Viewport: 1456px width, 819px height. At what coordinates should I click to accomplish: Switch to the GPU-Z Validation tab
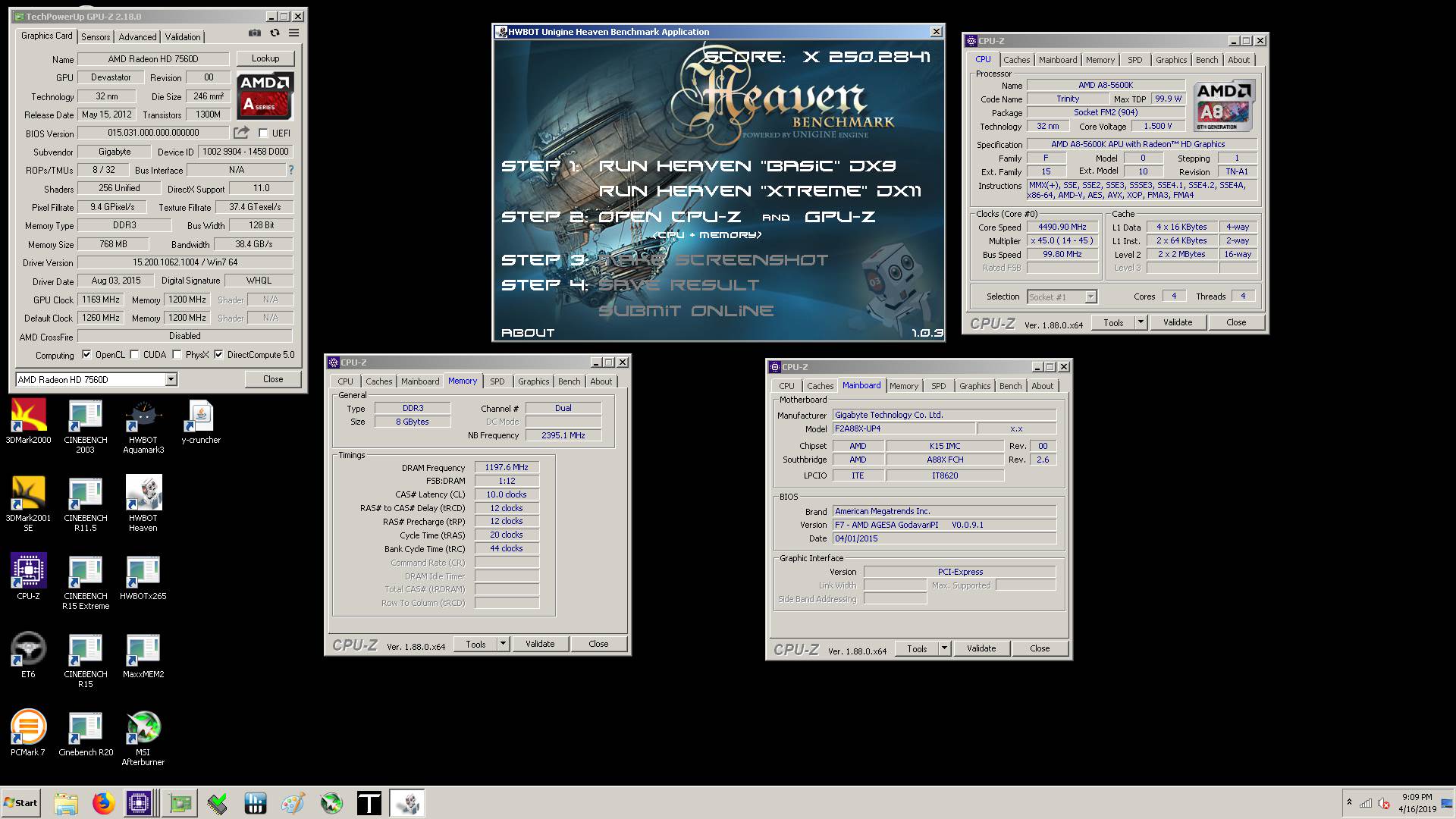[183, 36]
